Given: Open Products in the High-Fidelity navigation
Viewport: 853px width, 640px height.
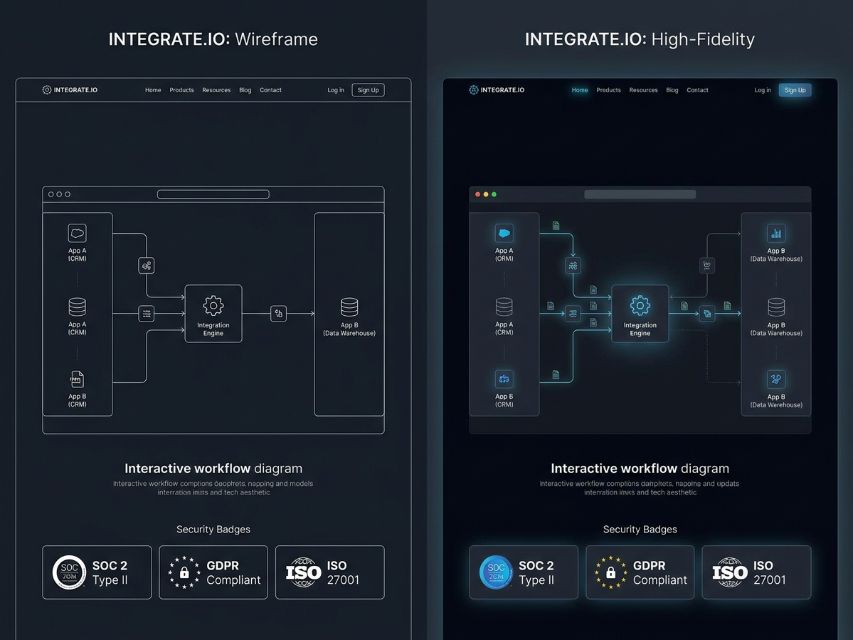Looking at the screenshot, I should click(x=609, y=90).
